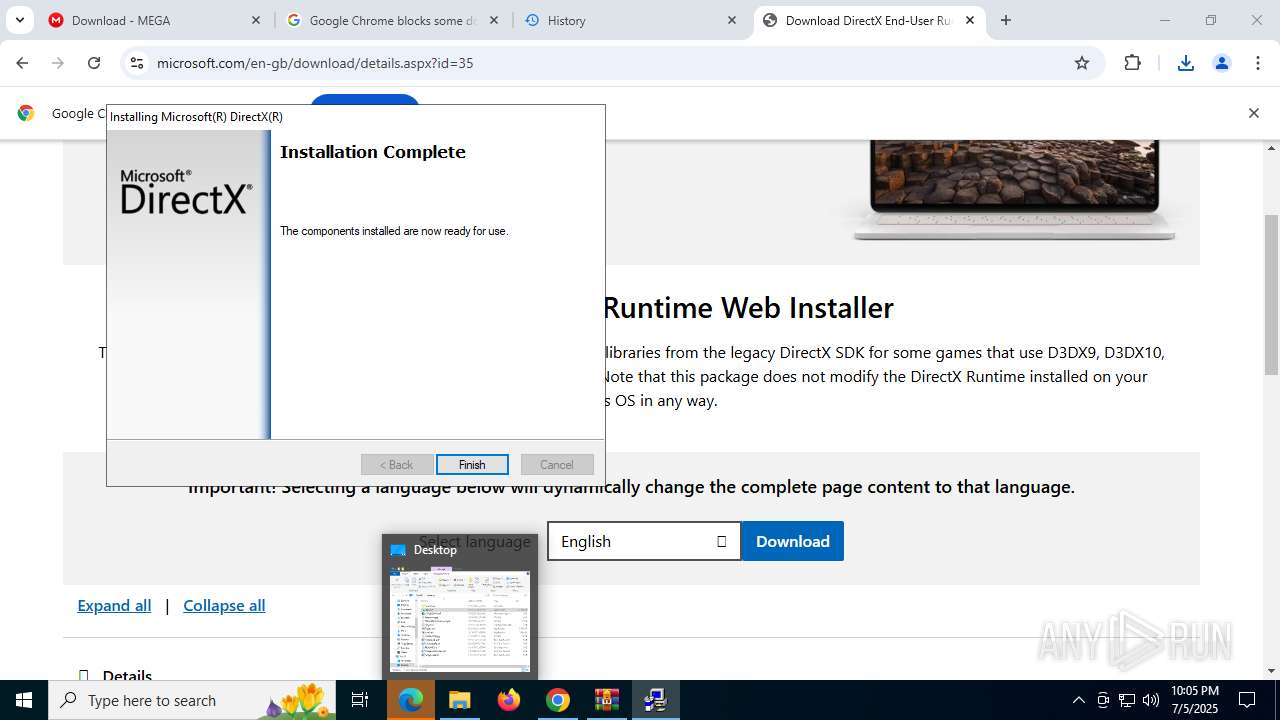Open Chrome three-dot menu
The image size is (1280, 720).
click(1258, 63)
